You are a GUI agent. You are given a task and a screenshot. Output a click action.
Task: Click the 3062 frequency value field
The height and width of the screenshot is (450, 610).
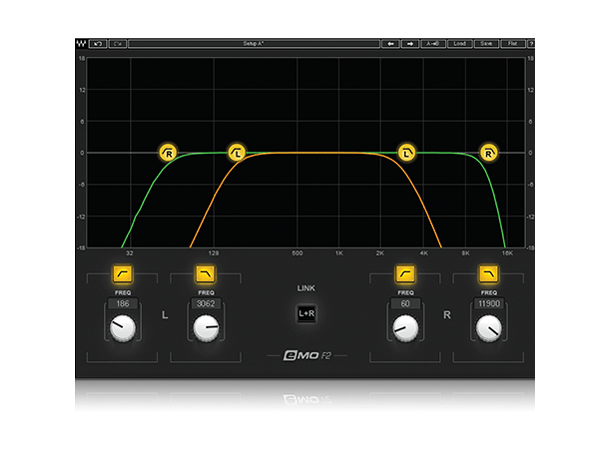tap(206, 304)
